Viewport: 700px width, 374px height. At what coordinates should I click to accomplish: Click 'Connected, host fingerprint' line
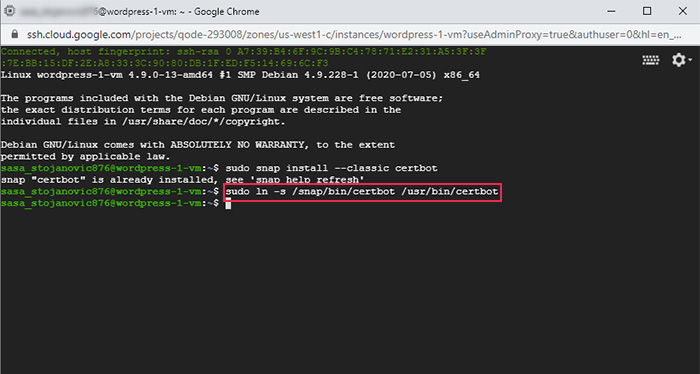pos(244,52)
